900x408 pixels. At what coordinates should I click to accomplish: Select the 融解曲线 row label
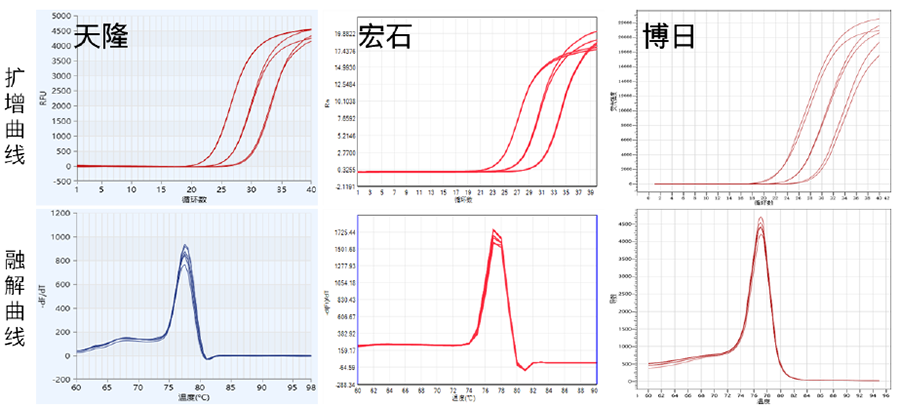coord(15,298)
